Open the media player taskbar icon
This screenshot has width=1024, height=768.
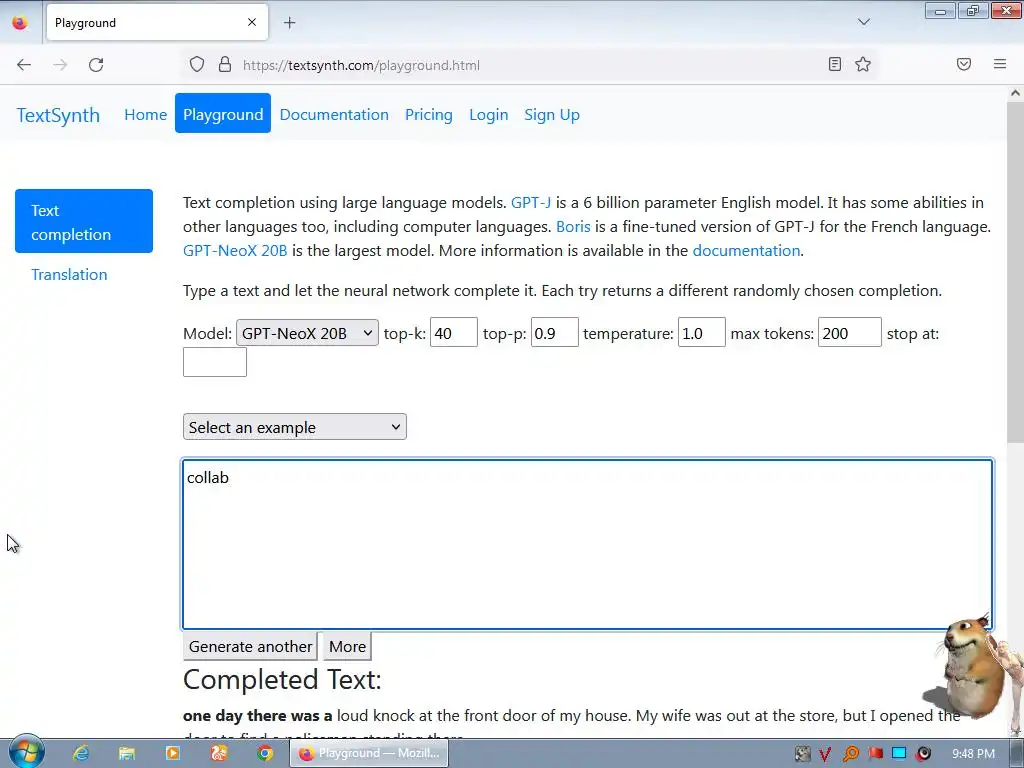tap(172, 753)
